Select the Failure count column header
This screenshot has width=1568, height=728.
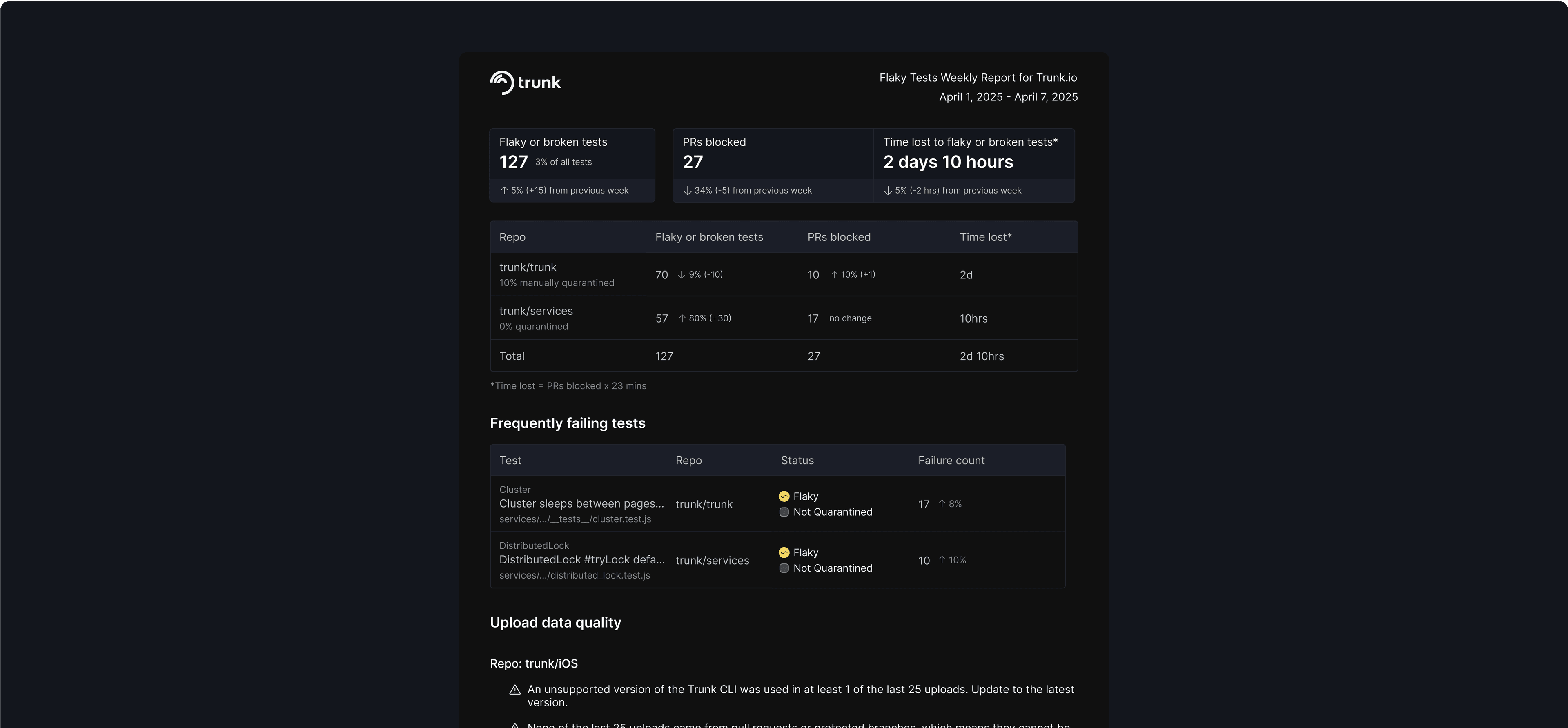(x=951, y=461)
